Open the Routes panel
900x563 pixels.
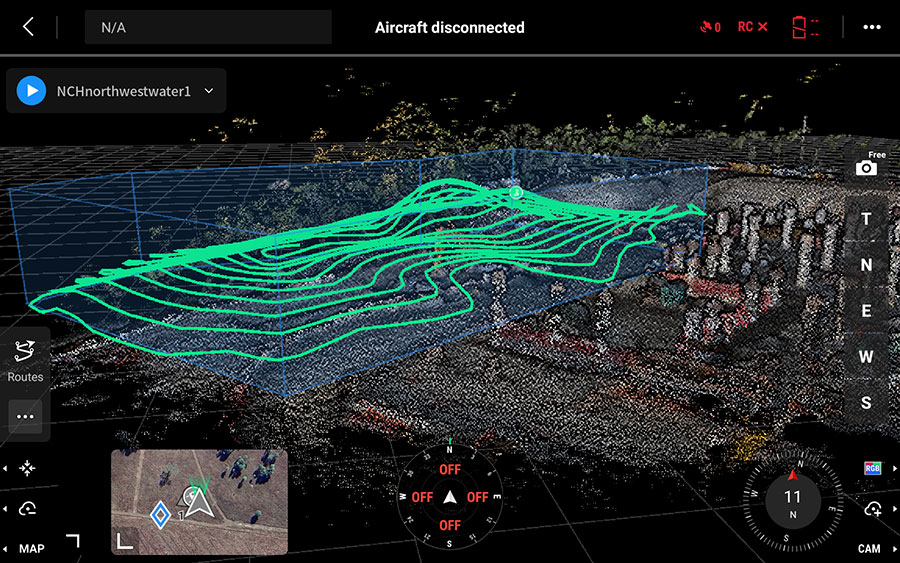point(25,362)
